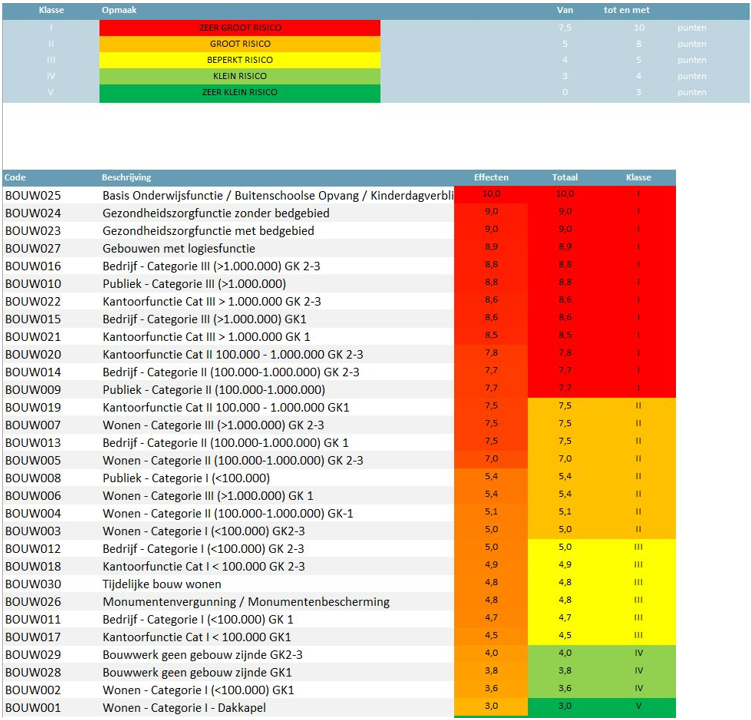Select code cell BOUW025
Screen dimensions: 751x720
(33, 195)
